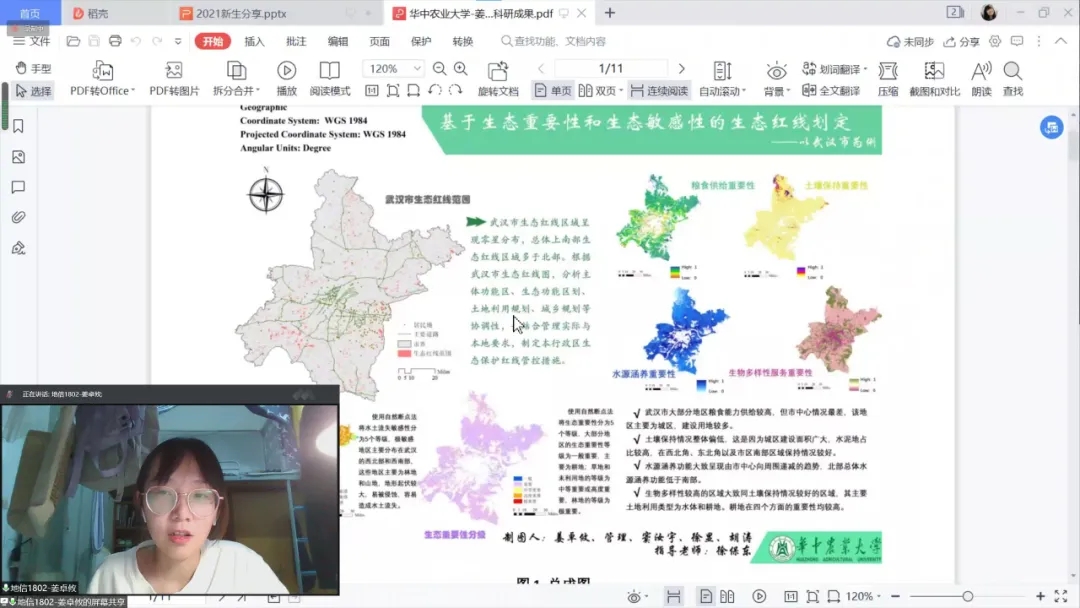Image resolution: width=1080 pixels, height=608 pixels.
Task: Click the 旋转文档 rotate document icon
Action: tap(498, 71)
